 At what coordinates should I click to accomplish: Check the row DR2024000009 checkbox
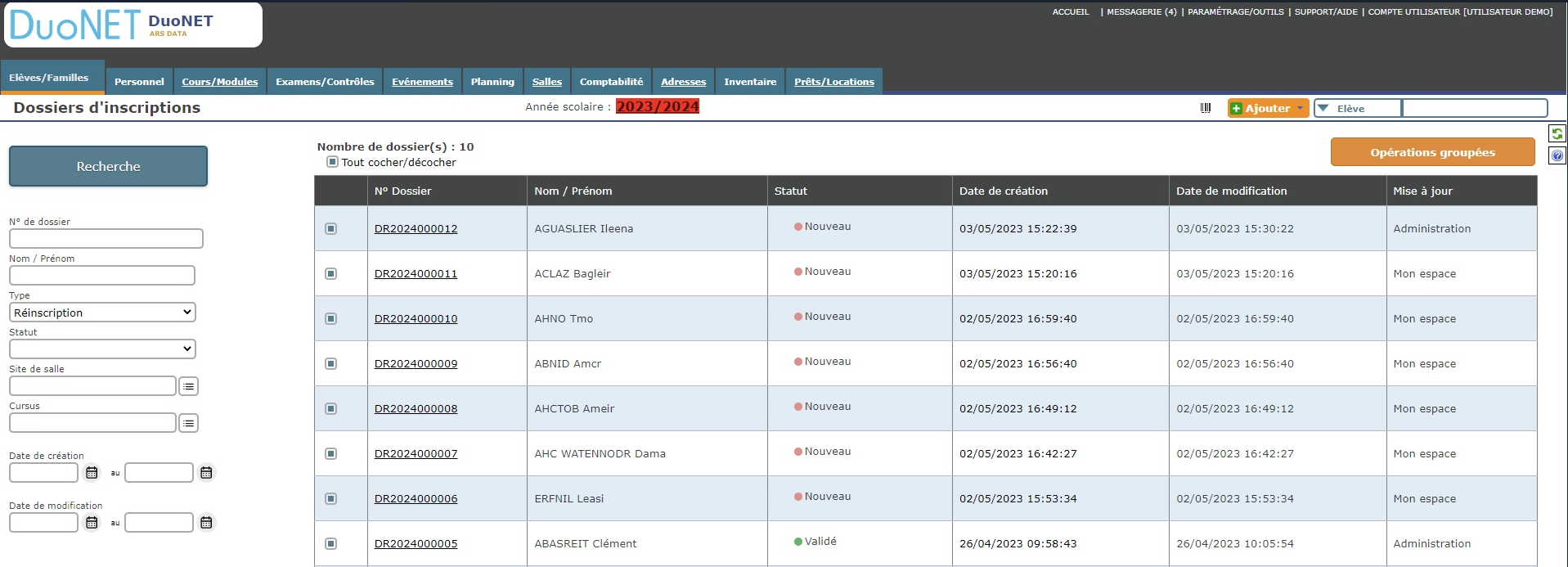coord(331,363)
